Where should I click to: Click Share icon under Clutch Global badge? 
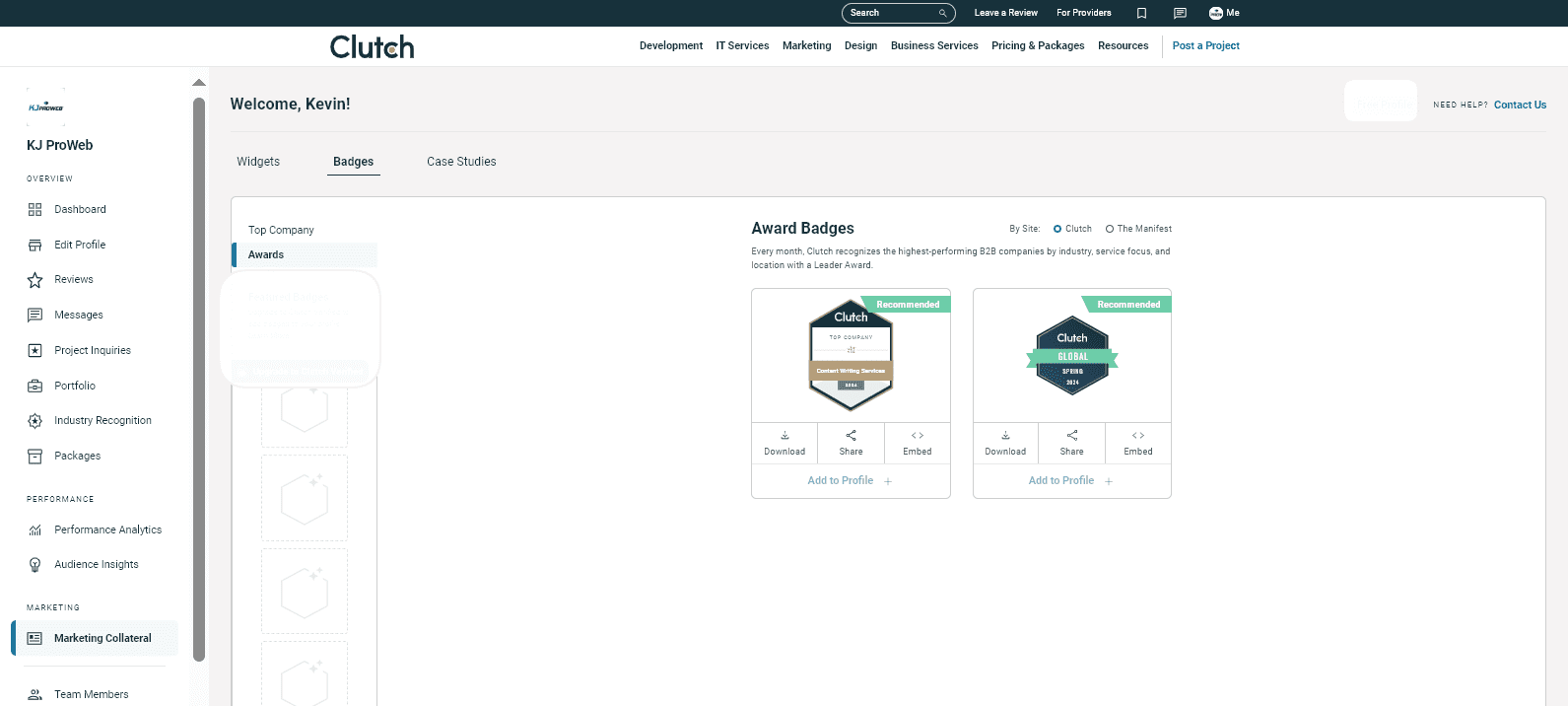point(1071,436)
